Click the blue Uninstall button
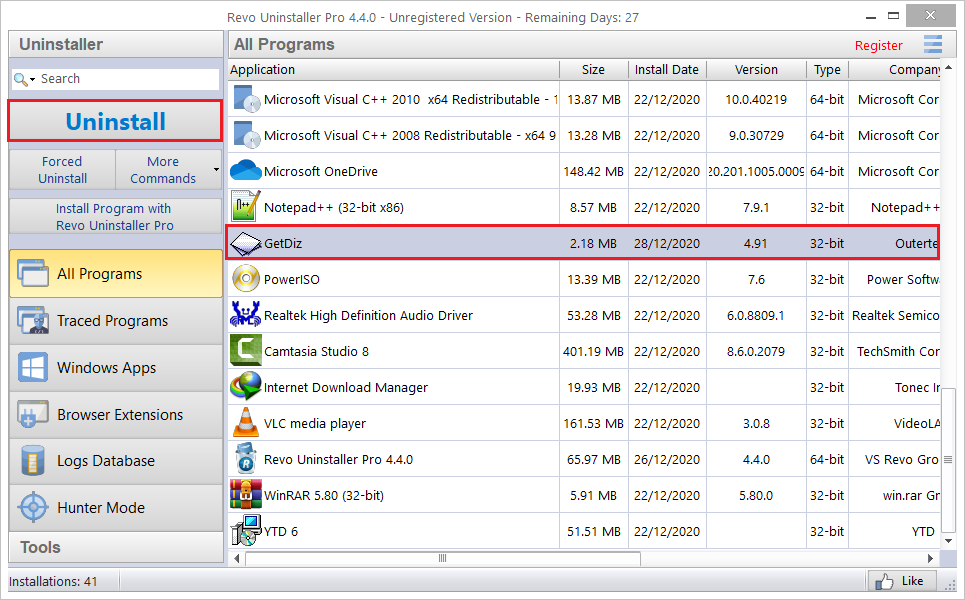The width and height of the screenshot is (965, 600). tap(115, 121)
